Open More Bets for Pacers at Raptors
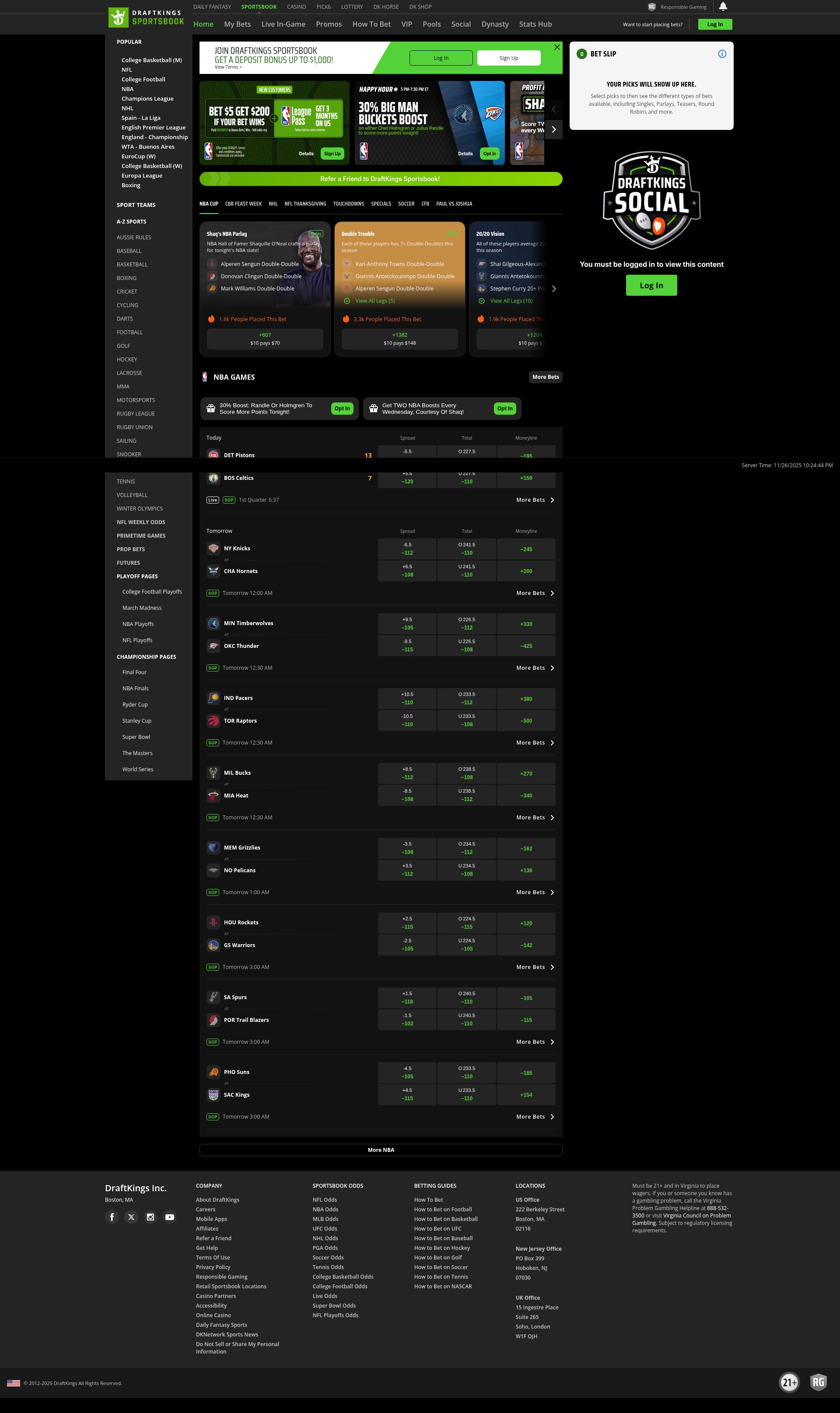 click(x=535, y=742)
